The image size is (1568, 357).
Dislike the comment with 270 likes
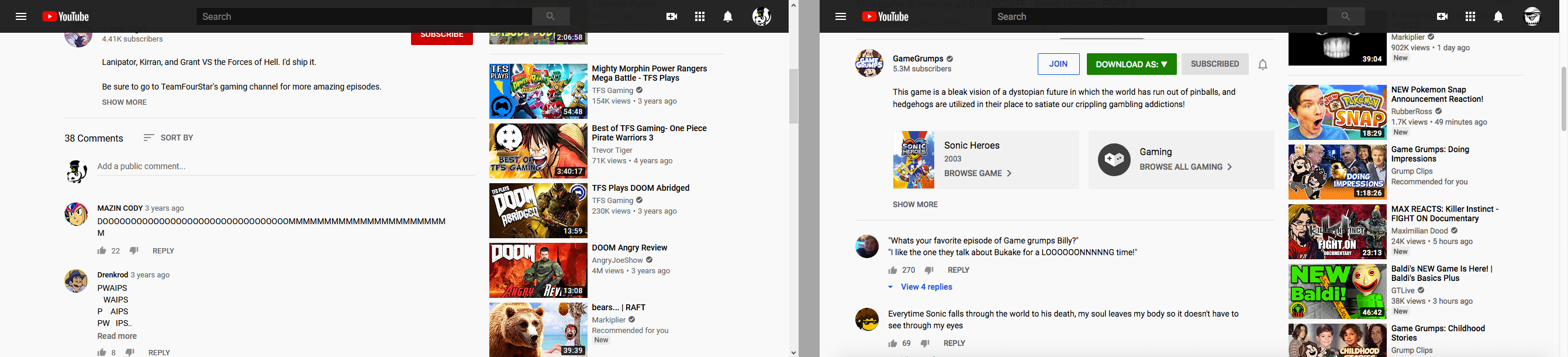(929, 270)
